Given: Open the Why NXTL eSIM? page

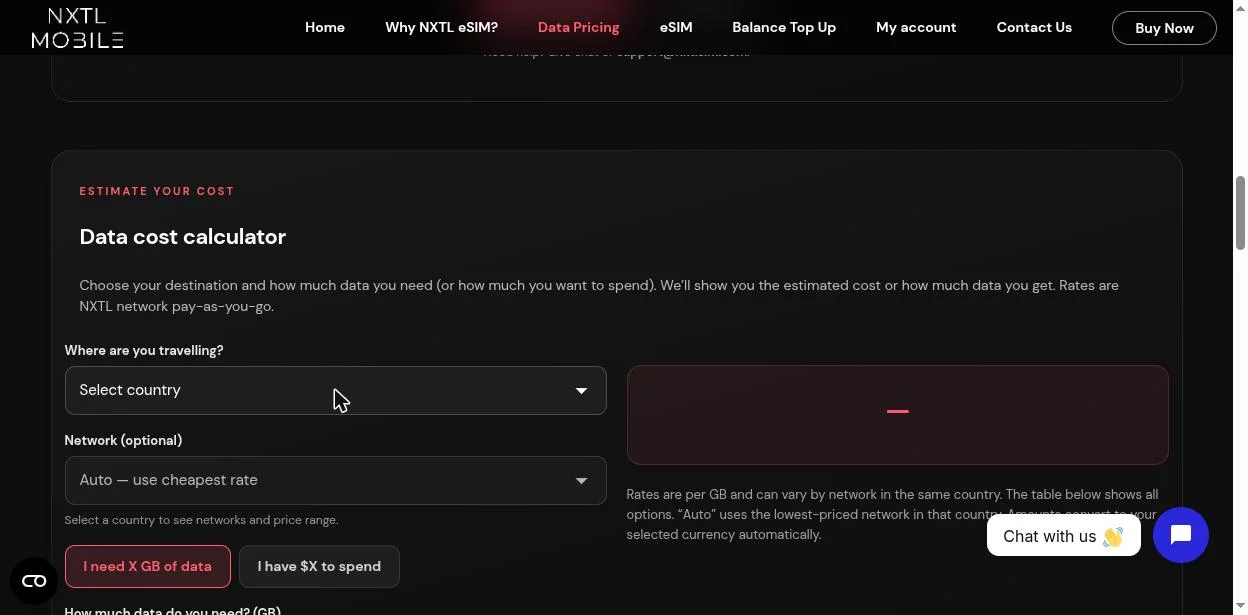Looking at the screenshot, I should [x=441, y=28].
